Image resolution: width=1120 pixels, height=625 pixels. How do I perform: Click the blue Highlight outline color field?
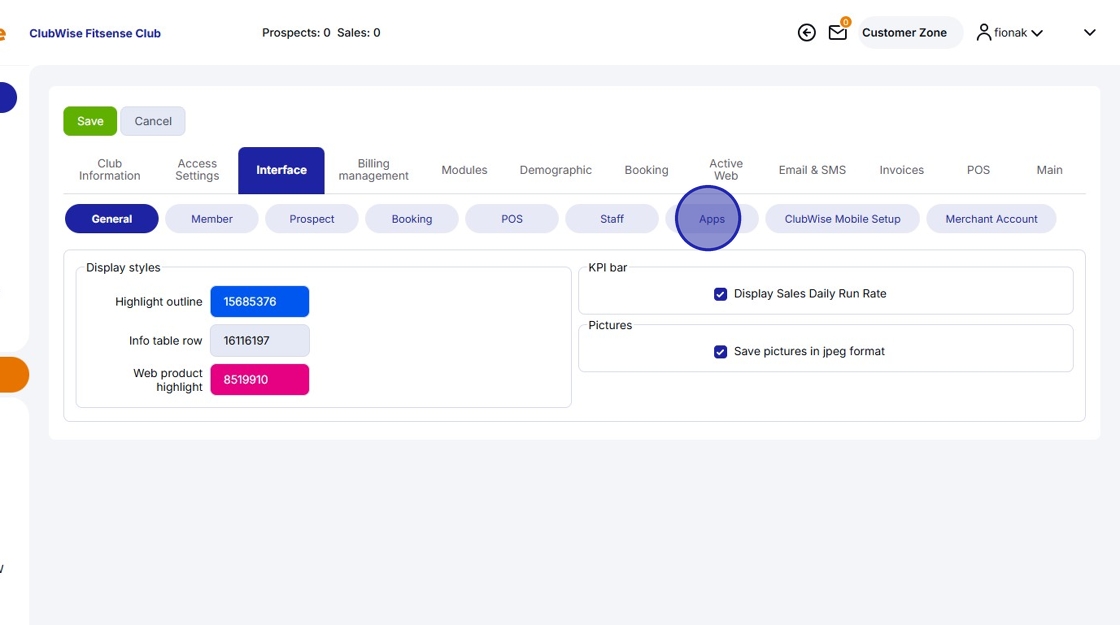259,301
